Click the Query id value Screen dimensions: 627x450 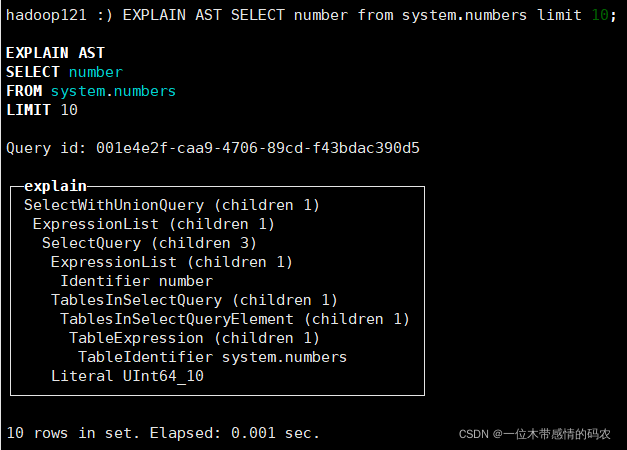coord(257,148)
